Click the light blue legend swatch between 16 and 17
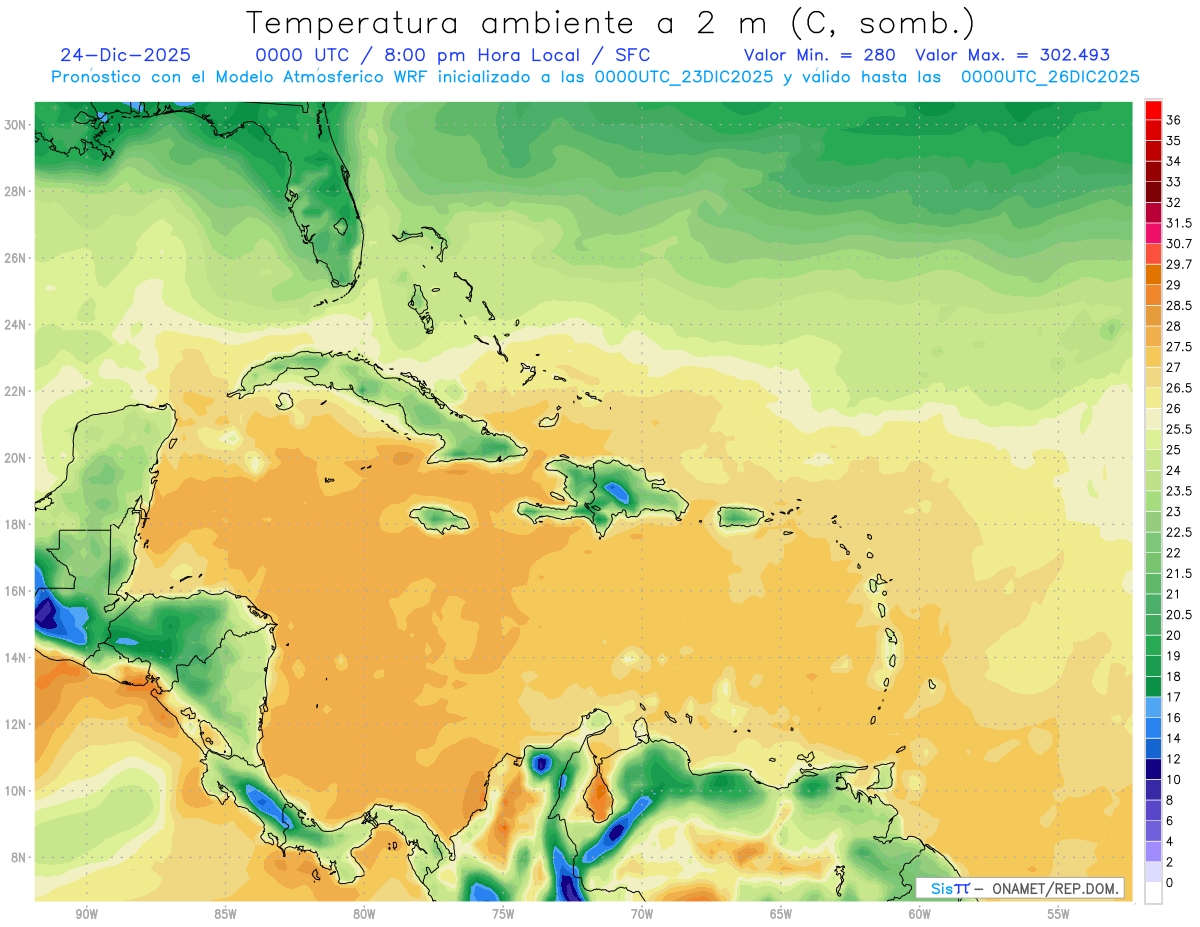This screenshot has width=1200, height=927. click(x=1153, y=707)
